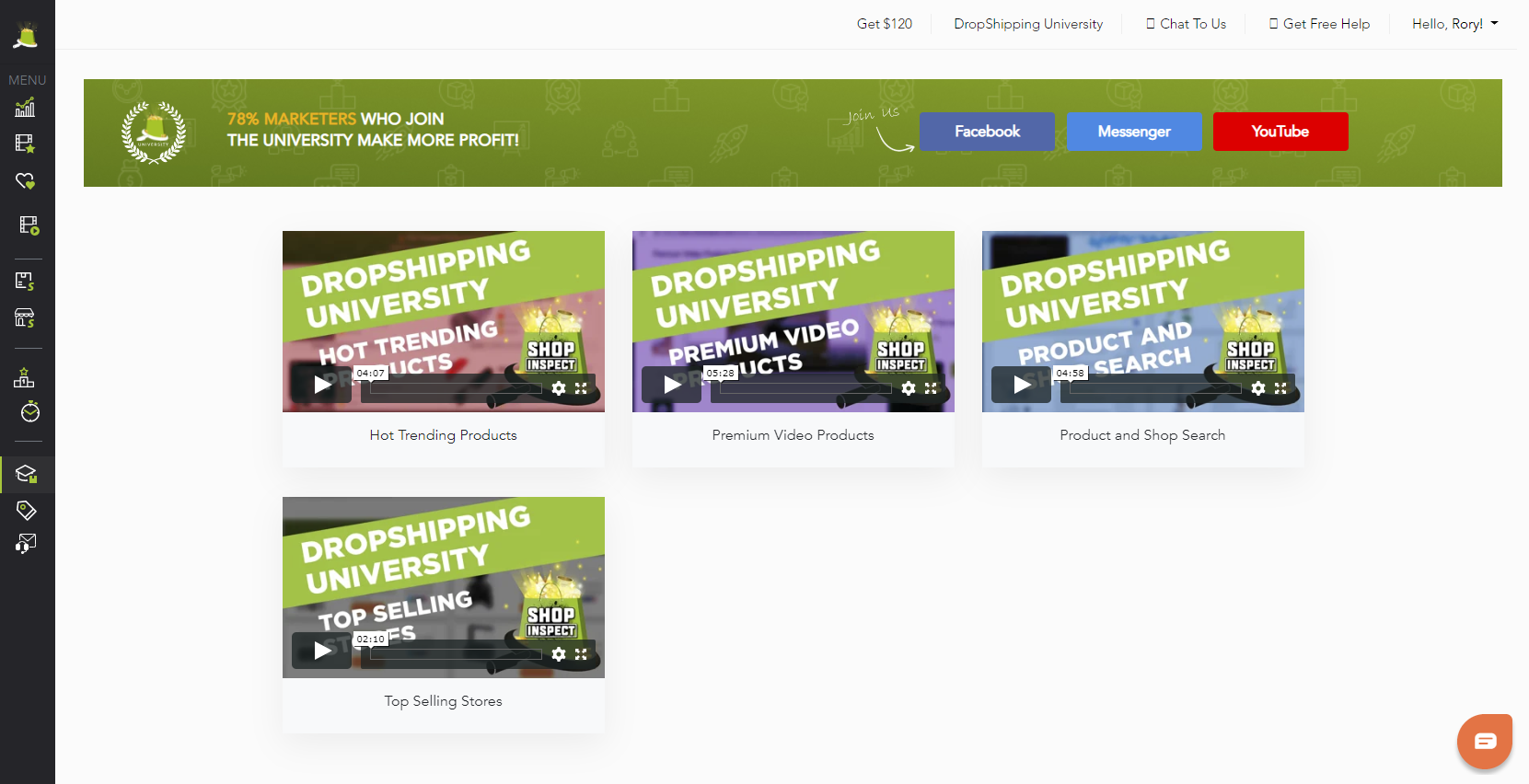Click the MENU label in the sidebar
1529x784 pixels.
click(x=28, y=80)
